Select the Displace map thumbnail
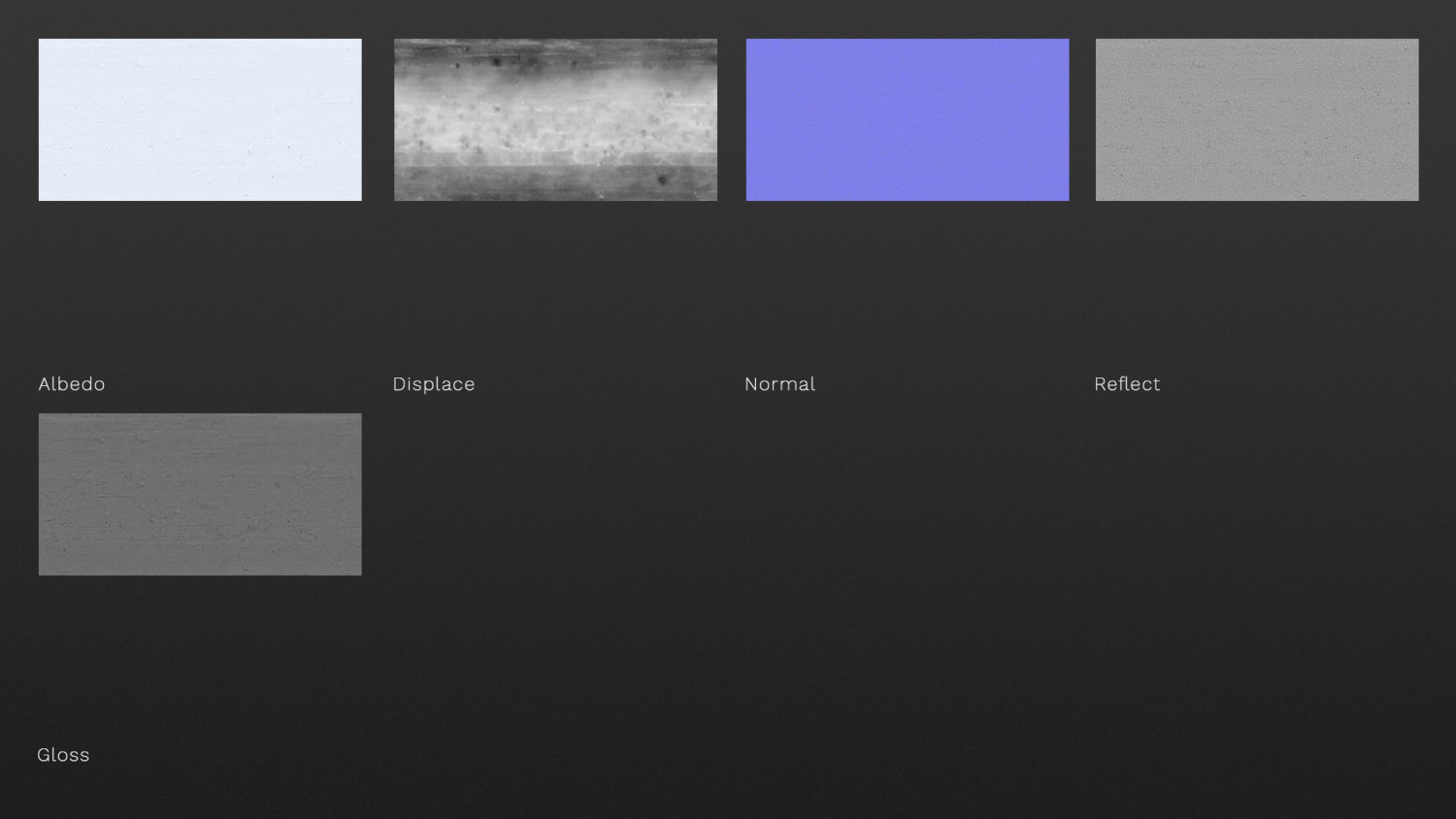This screenshot has height=819, width=1456. tap(555, 119)
